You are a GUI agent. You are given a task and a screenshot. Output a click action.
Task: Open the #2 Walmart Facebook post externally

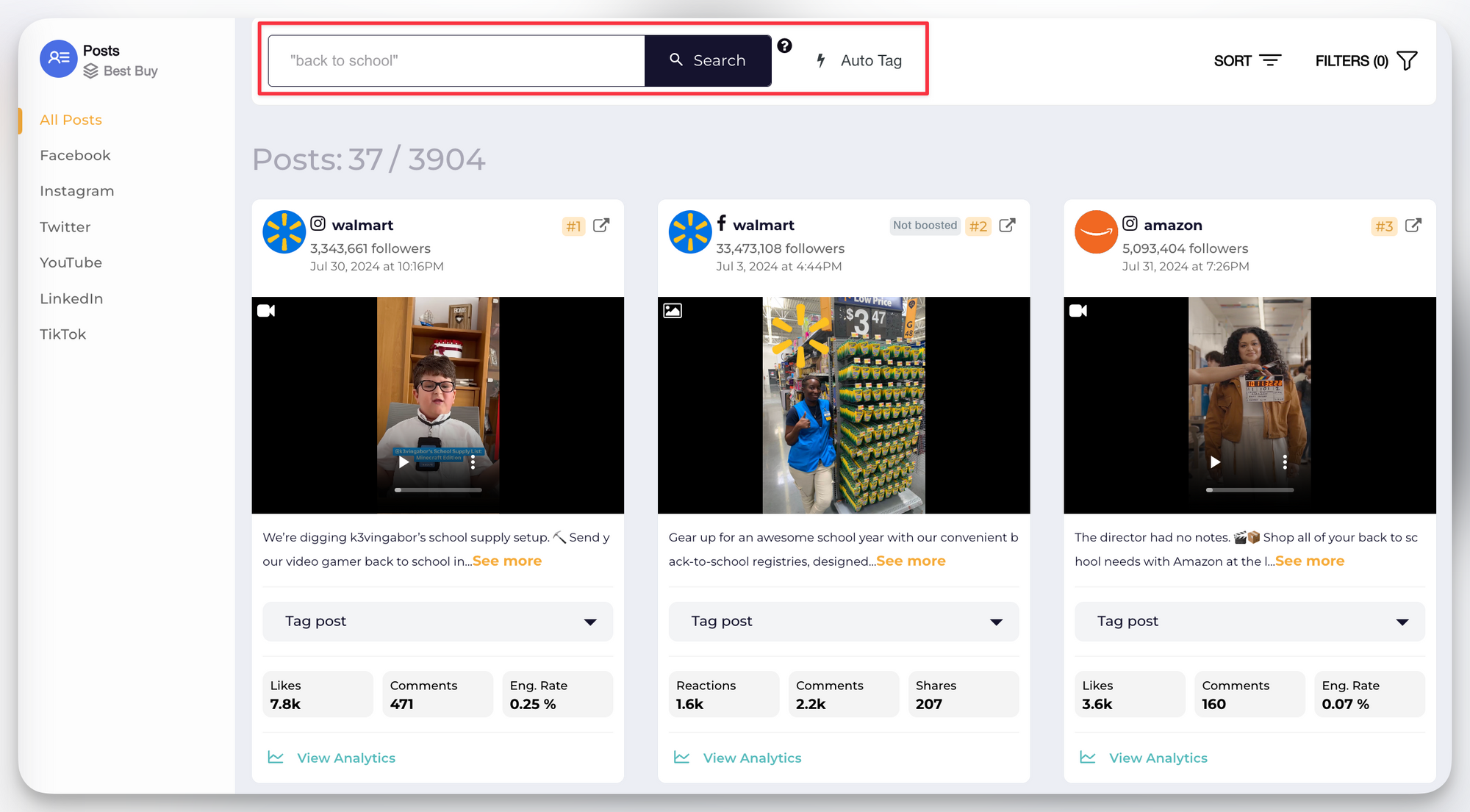1008,226
